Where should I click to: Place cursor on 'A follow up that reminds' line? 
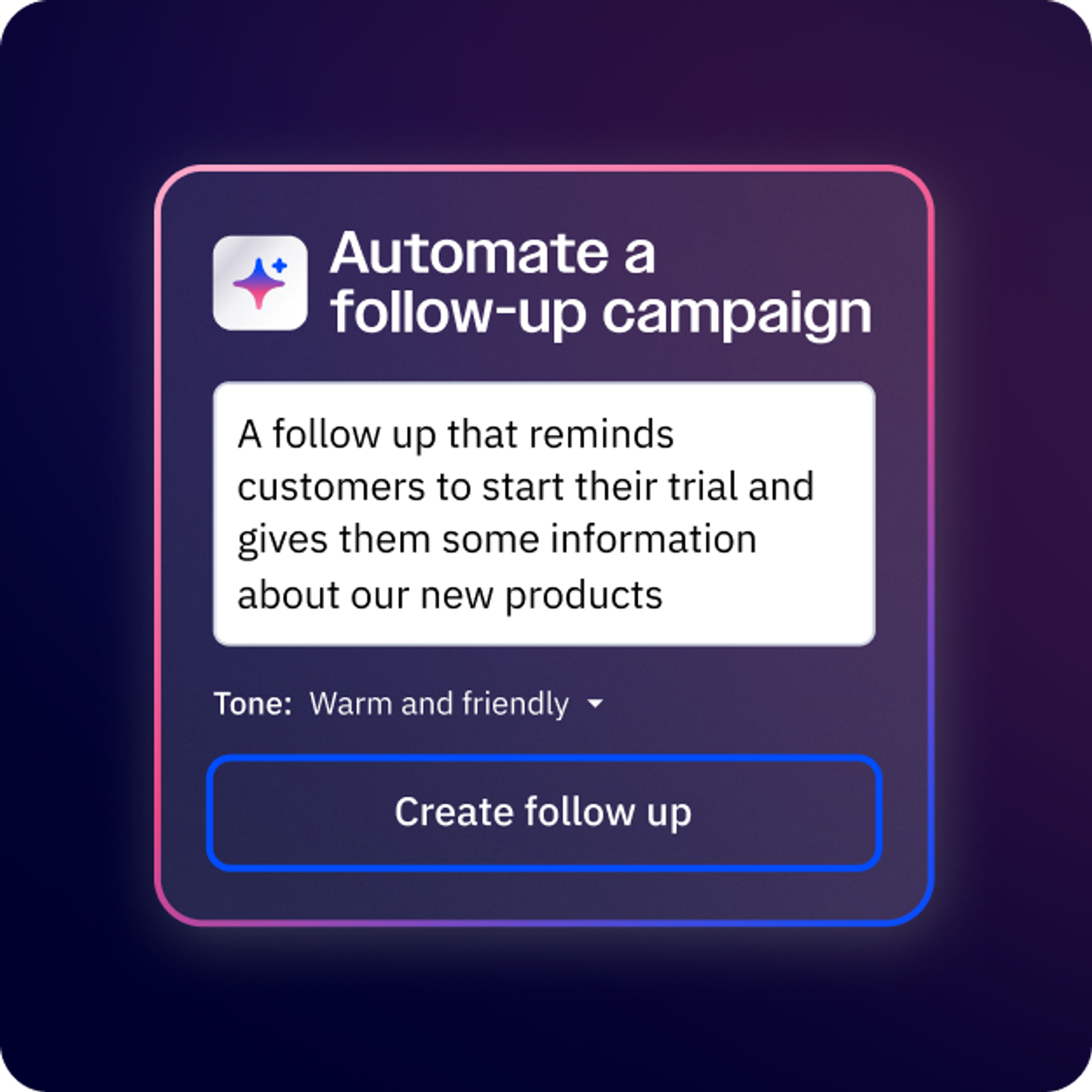tap(455, 435)
